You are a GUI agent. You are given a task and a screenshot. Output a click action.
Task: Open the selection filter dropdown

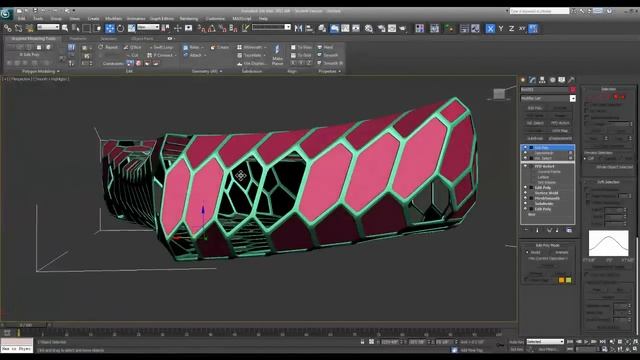[48, 27]
